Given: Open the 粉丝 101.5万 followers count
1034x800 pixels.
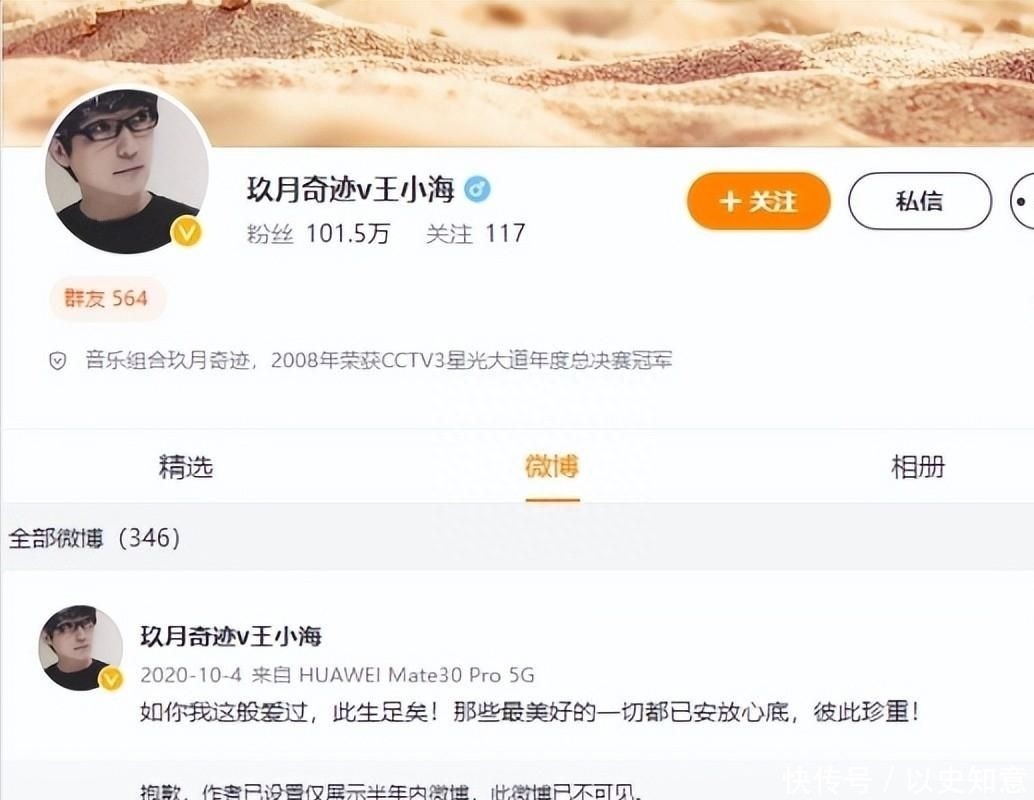Looking at the screenshot, I should (x=319, y=233).
